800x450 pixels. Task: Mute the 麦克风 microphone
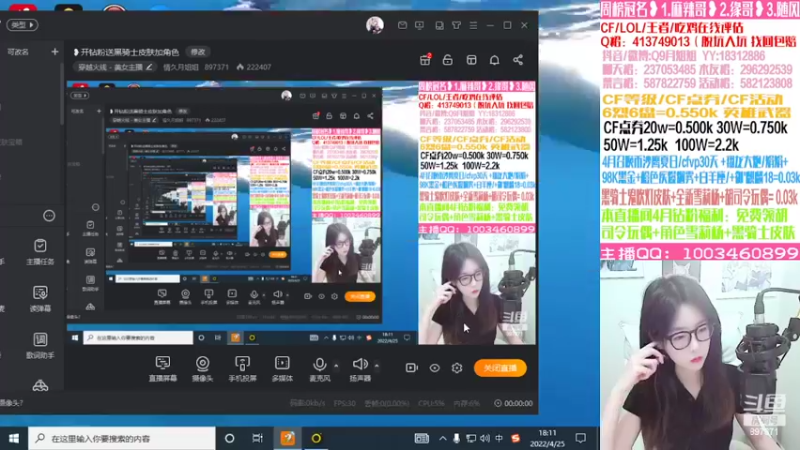coord(320,369)
